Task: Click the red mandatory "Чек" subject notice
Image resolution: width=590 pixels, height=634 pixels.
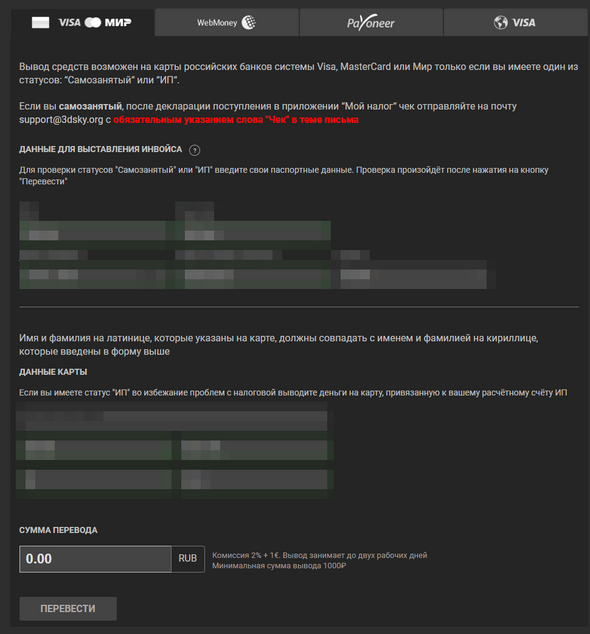Action: (x=236, y=120)
